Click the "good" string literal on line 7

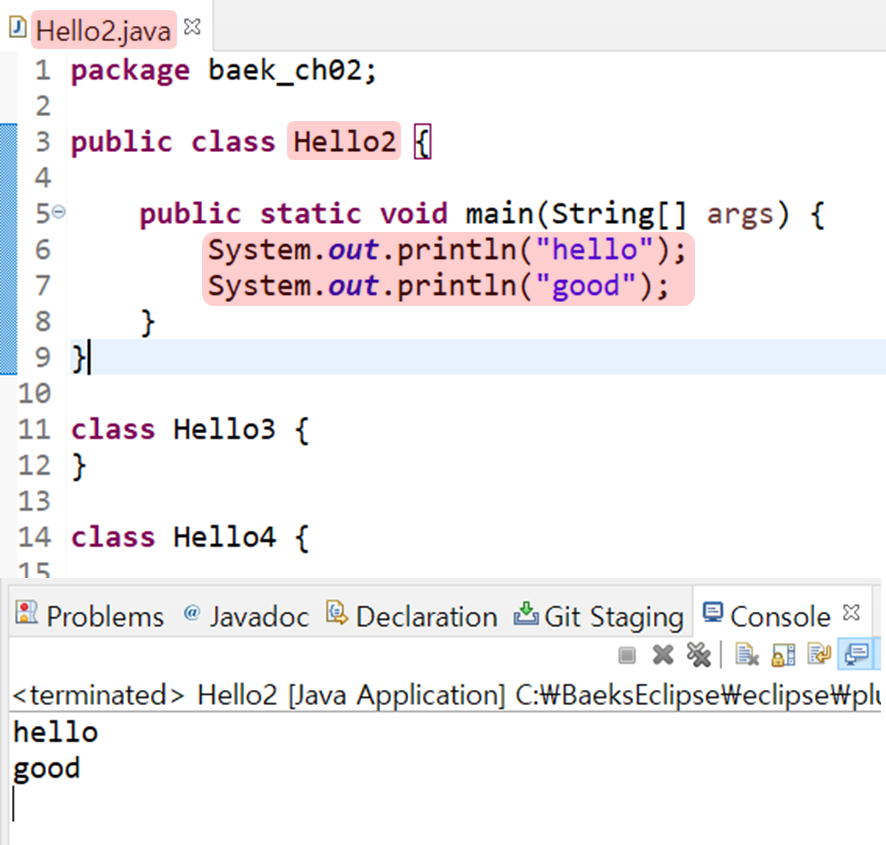click(586, 285)
